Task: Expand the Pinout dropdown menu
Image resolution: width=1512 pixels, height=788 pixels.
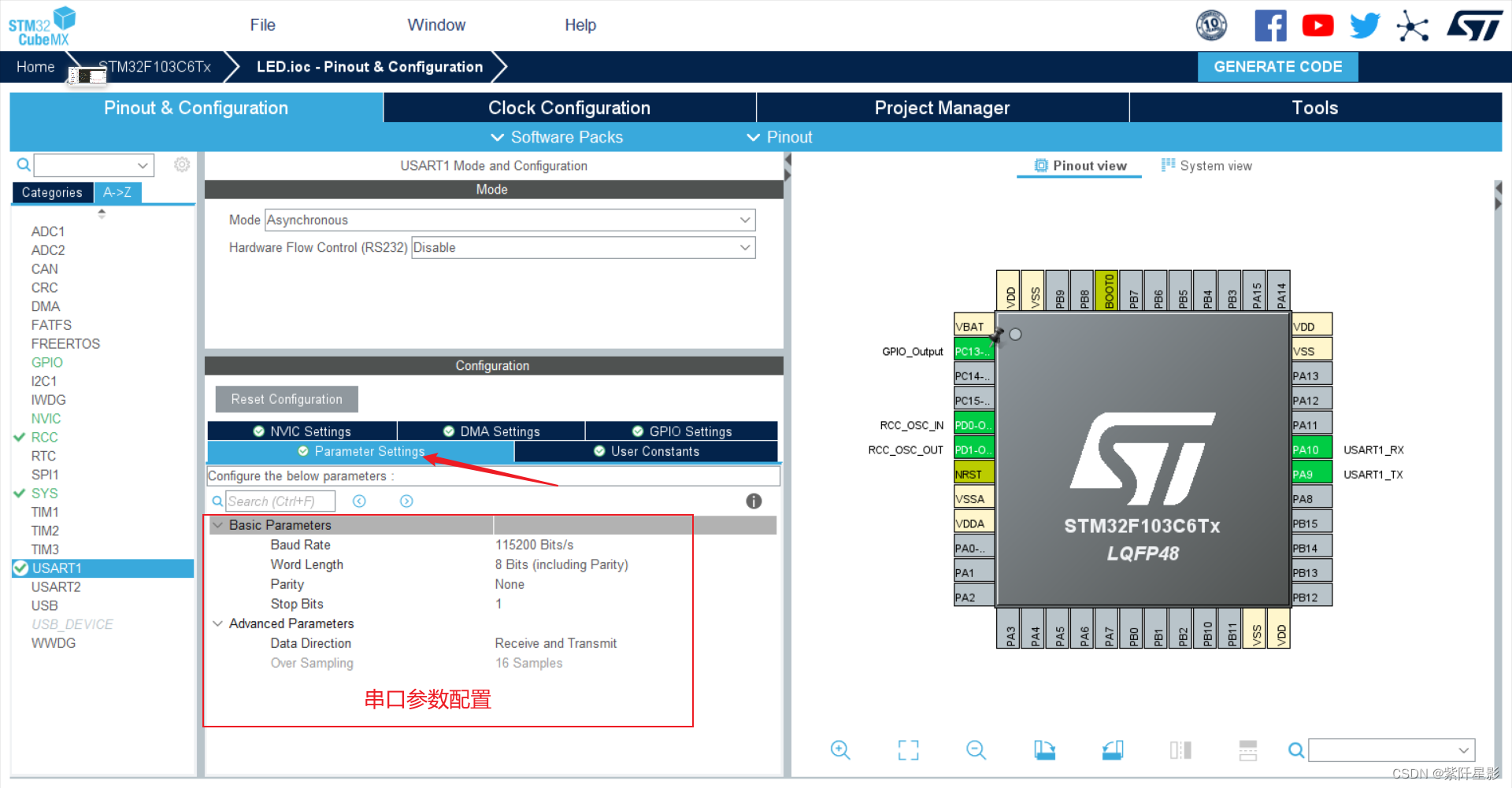Action: coord(779,137)
